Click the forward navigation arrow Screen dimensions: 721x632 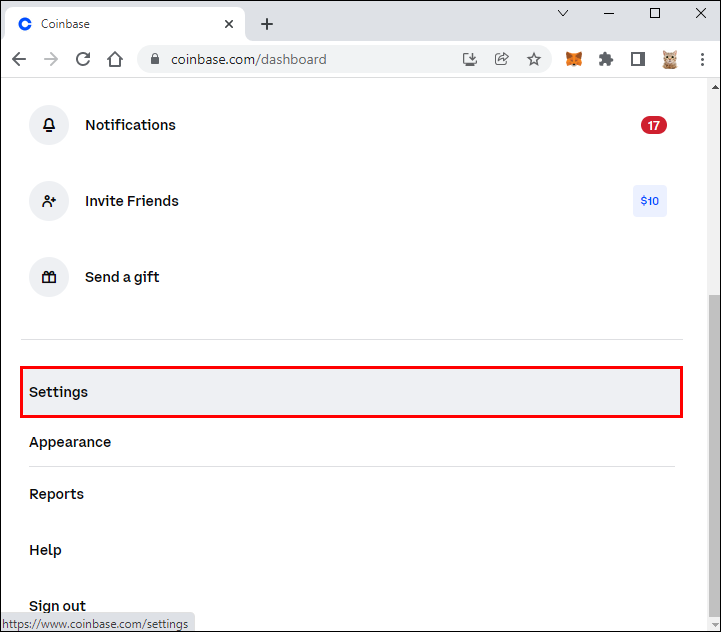click(51, 59)
